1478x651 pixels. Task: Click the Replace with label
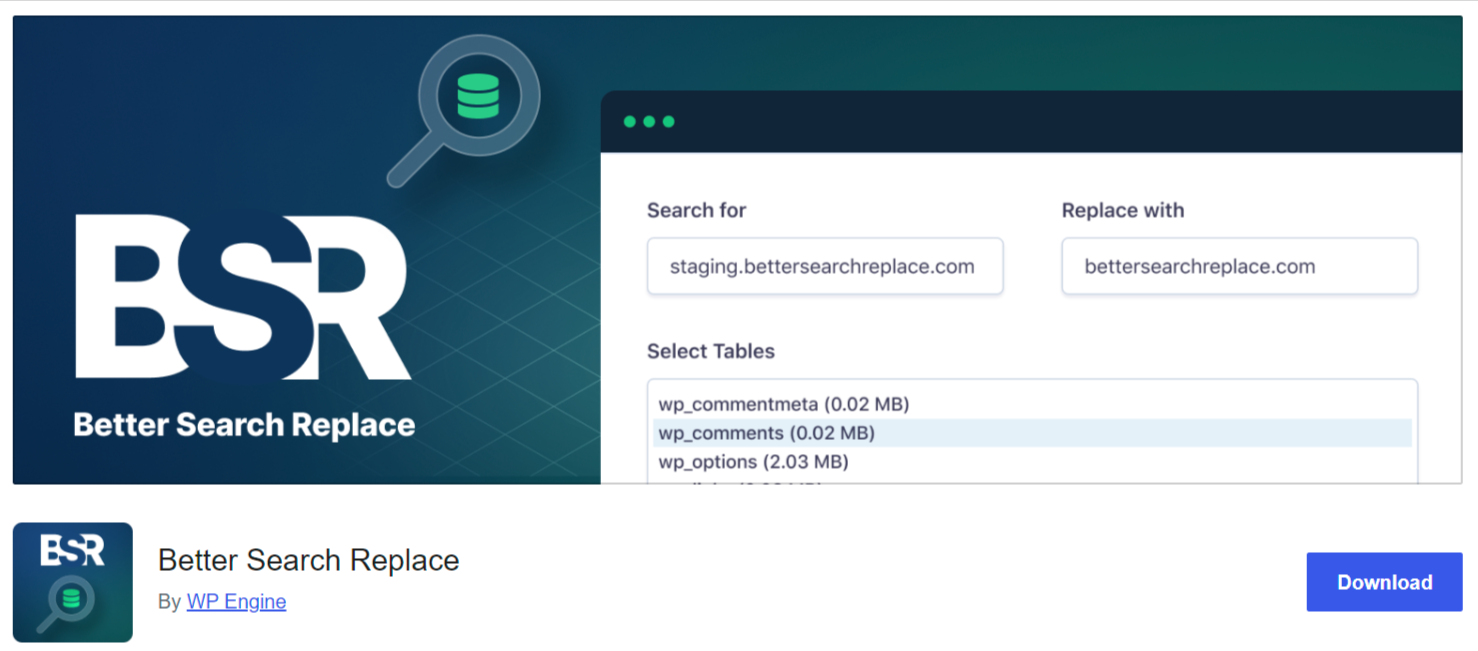(1122, 211)
